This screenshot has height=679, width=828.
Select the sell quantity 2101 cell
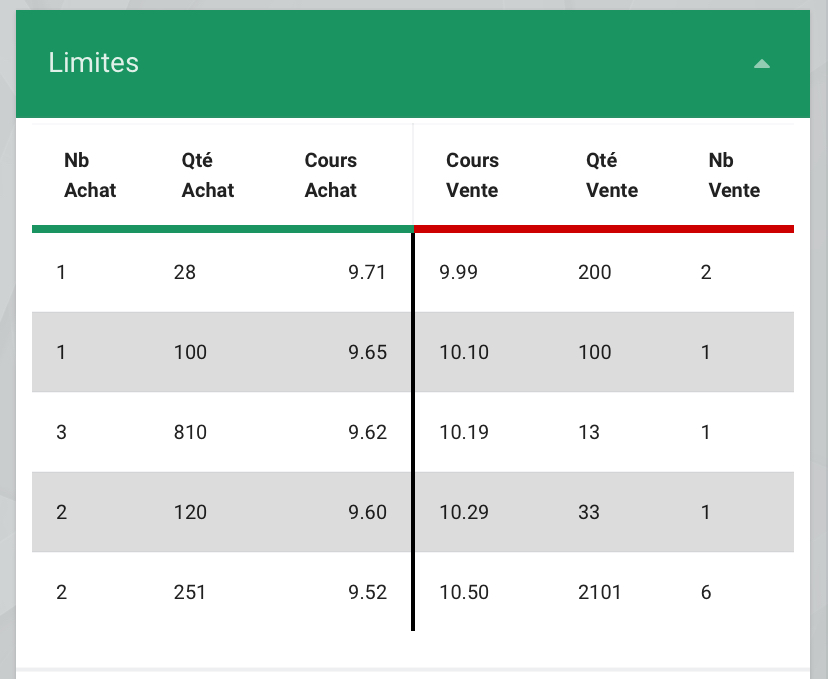point(600,592)
